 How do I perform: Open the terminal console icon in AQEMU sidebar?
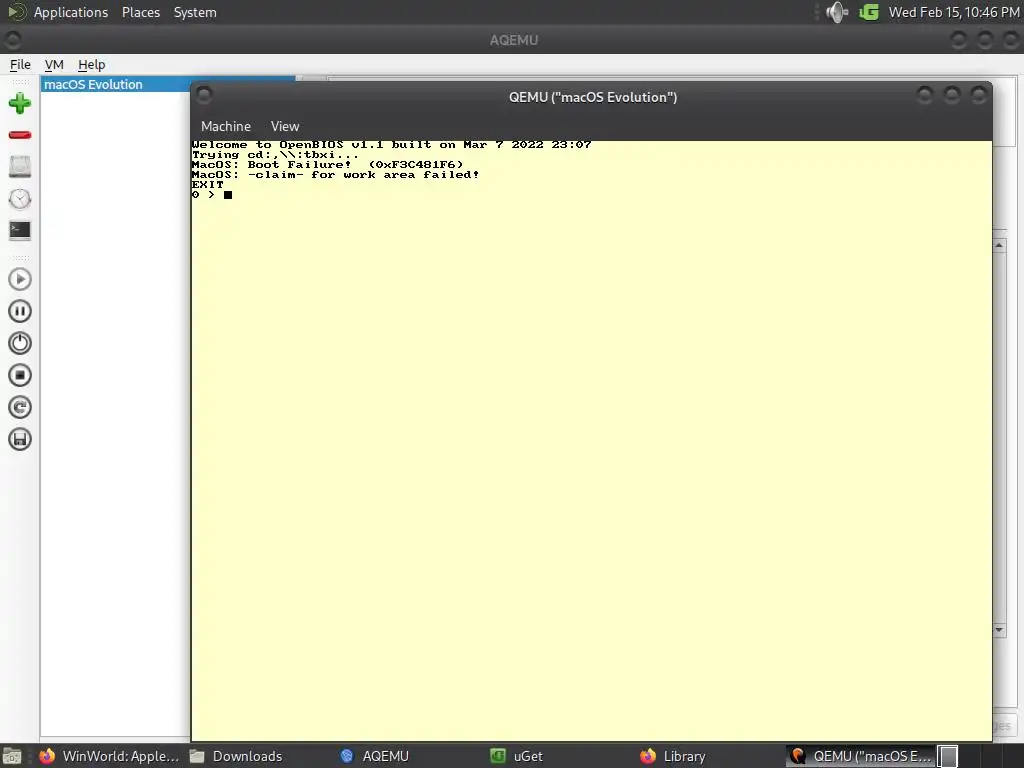pyautogui.click(x=20, y=231)
